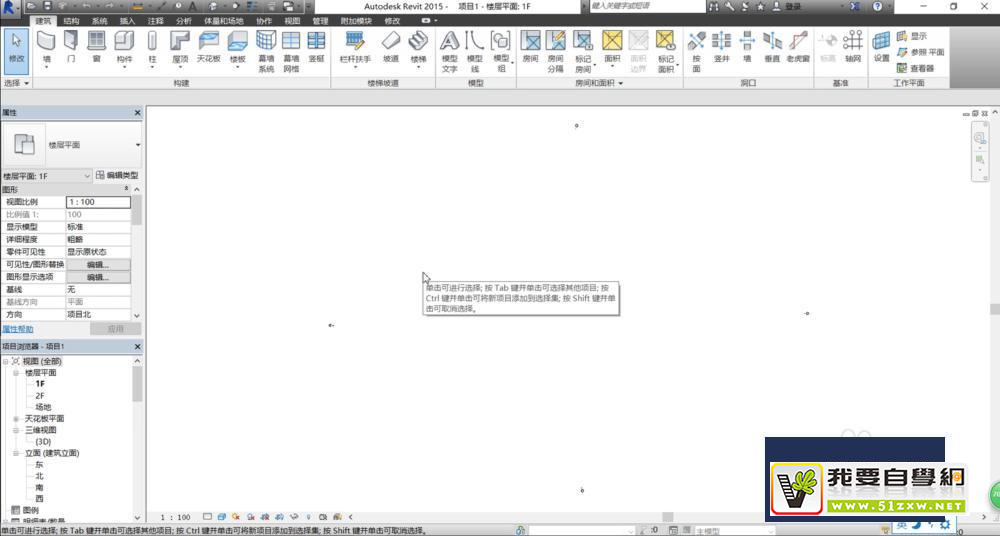Collapse the 图形 properties group

point(126,189)
